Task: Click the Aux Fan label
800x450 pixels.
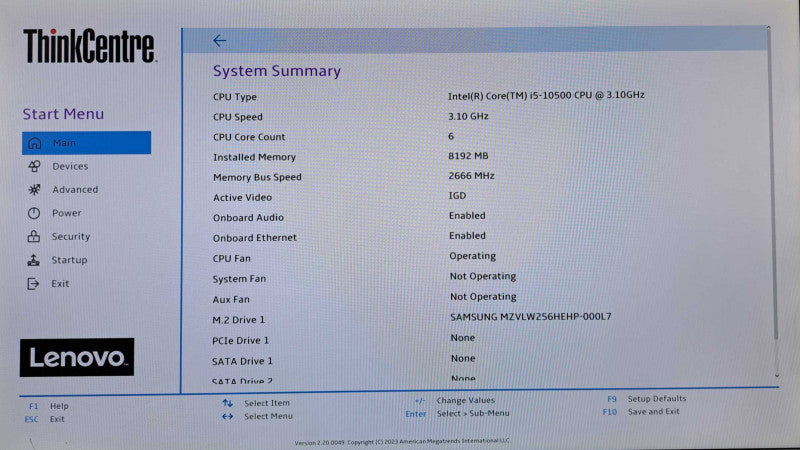Action: tap(231, 299)
